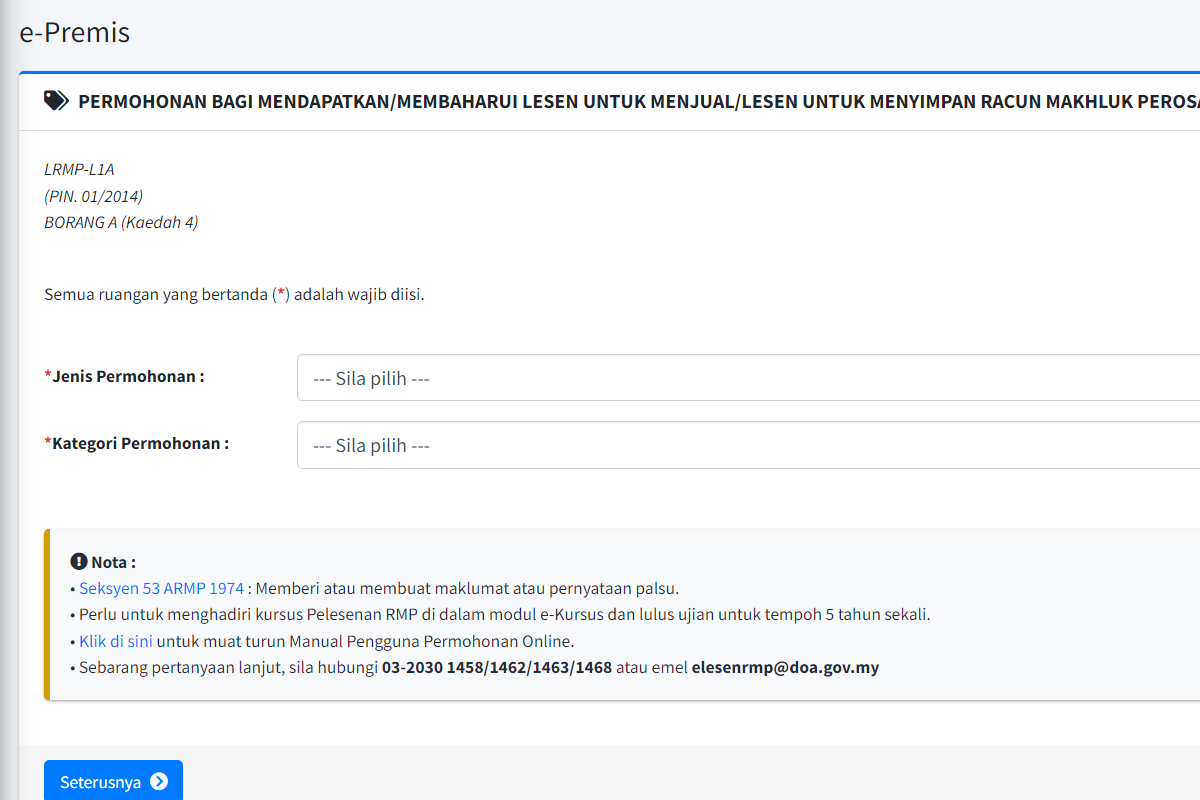Click the 'Semua ruangan yang bertanda' instruction text
This screenshot has height=800, width=1200.
point(235,295)
